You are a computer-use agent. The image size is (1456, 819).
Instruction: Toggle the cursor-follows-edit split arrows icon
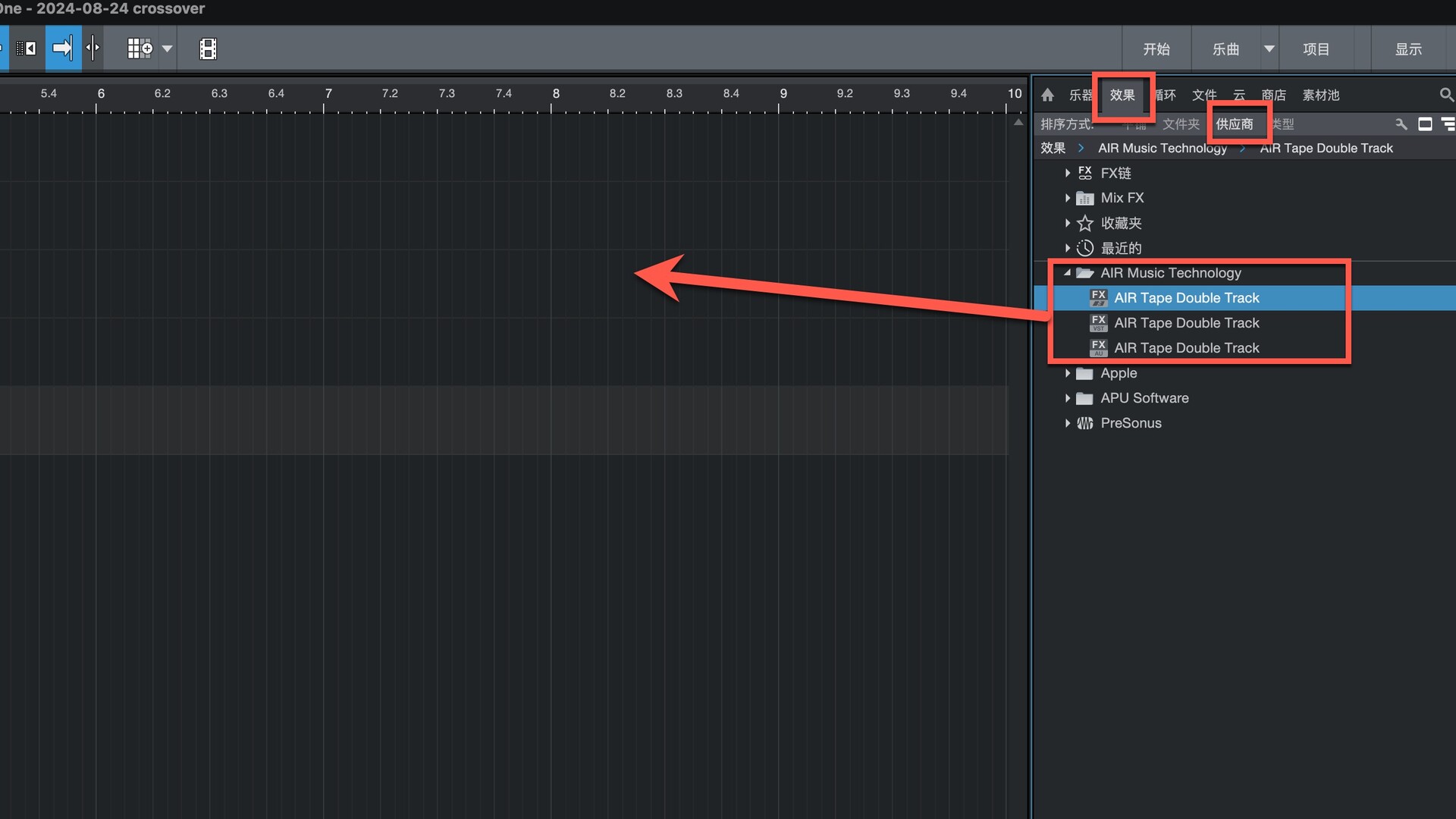(93, 49)
